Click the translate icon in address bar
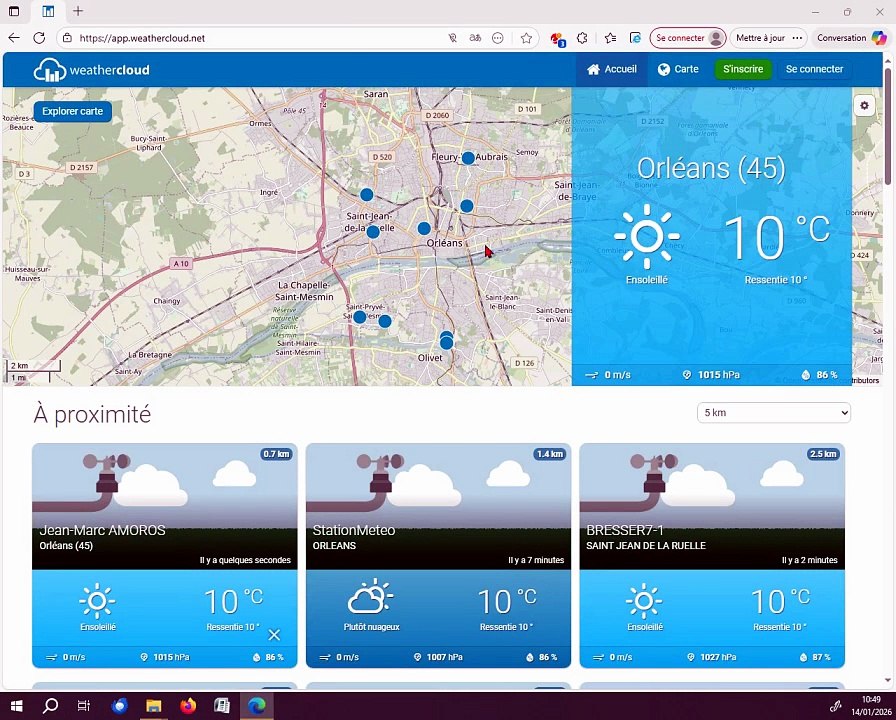Image resolution: width=896 pixels, height=720 pixels. coord(475,38)
